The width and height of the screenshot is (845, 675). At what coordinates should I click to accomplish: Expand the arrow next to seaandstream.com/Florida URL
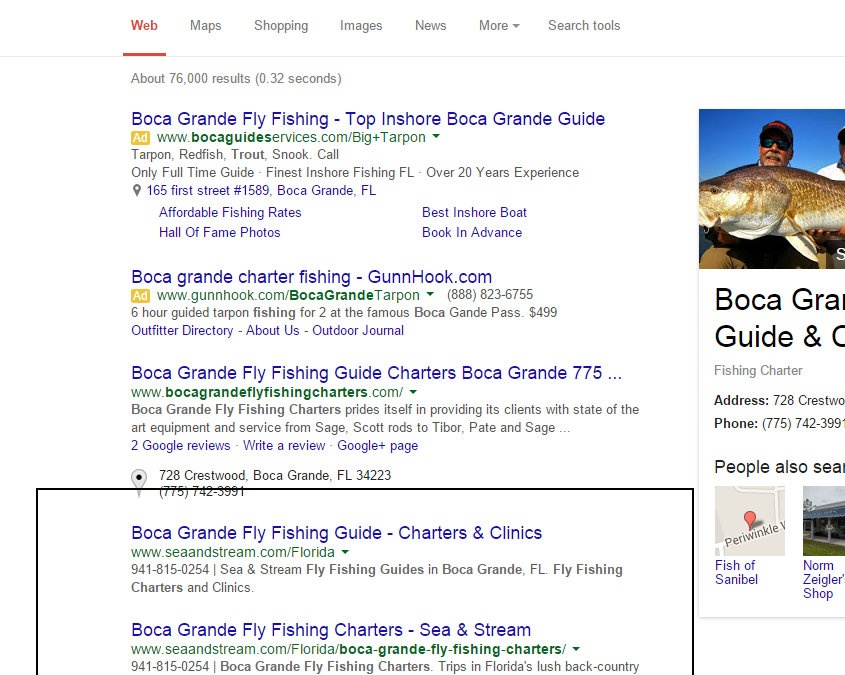pyautogui.click(x=345, y=552)
